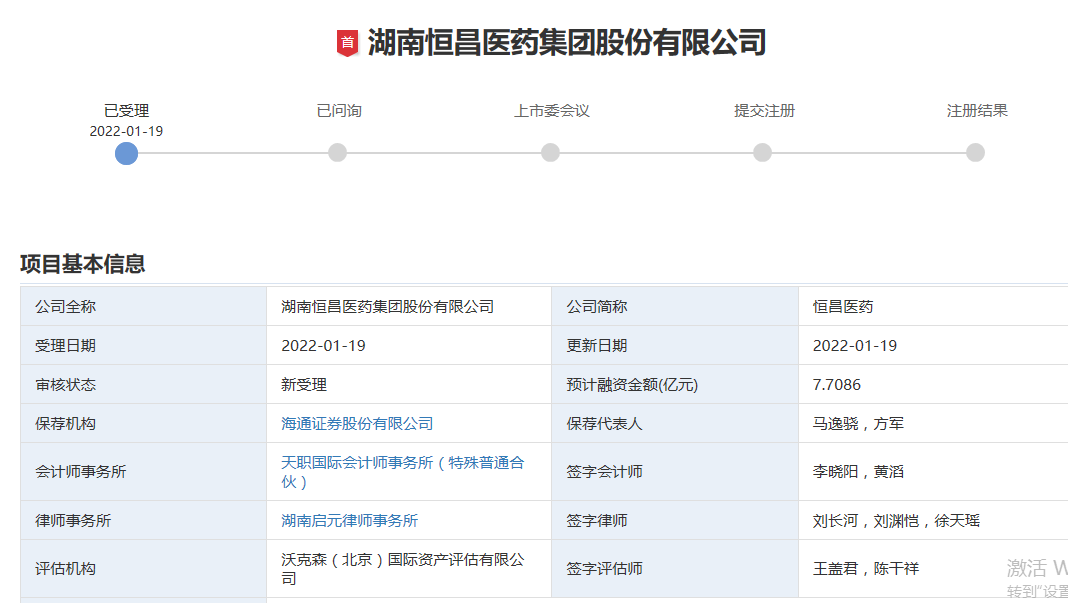Click the 受理日期 value 2022-01-19
Image resolution: width=1068 pixels, height=603 pixels.
tap(324, 345)
